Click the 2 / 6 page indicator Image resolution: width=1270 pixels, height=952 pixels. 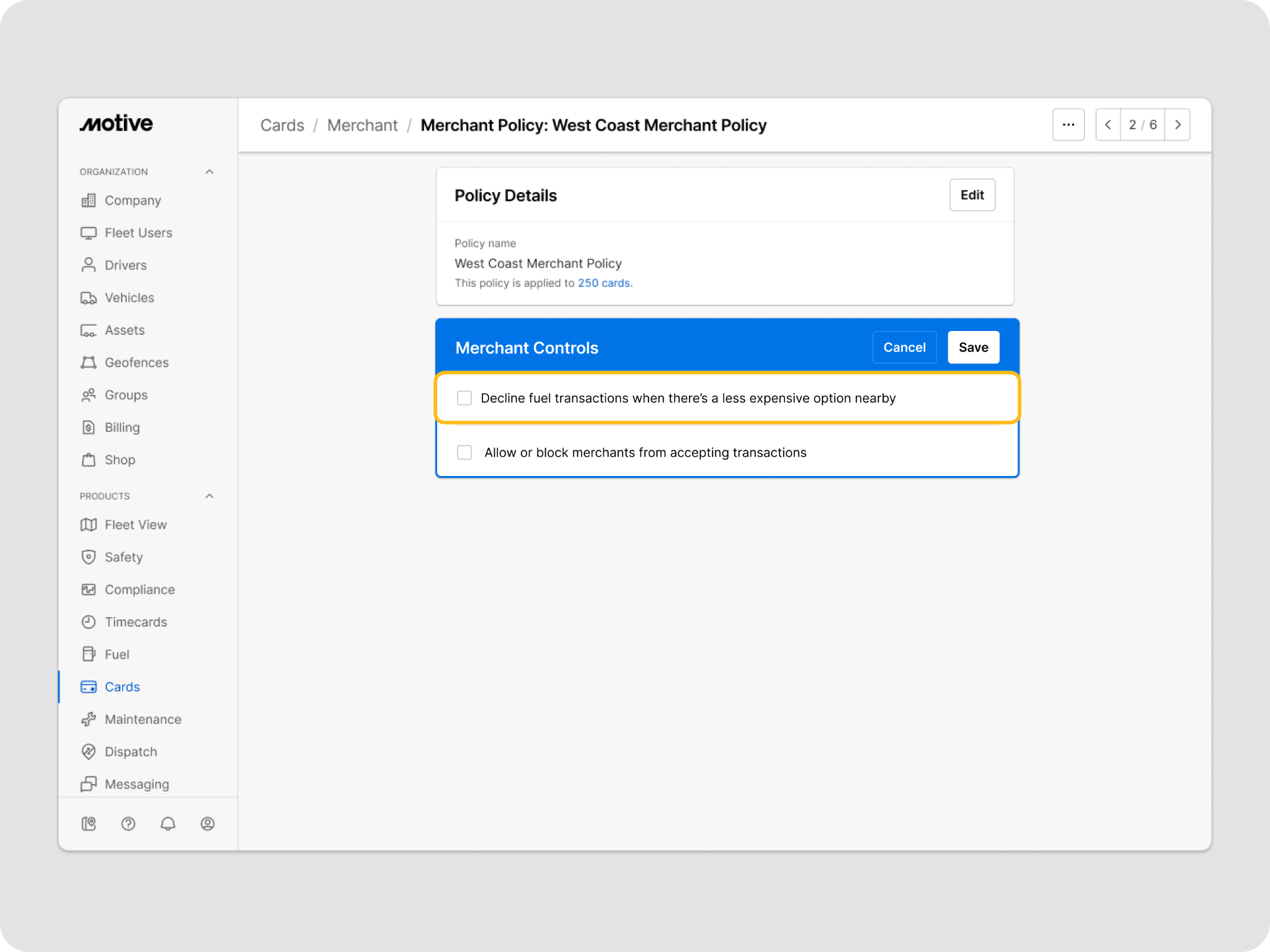(1143, 125)
